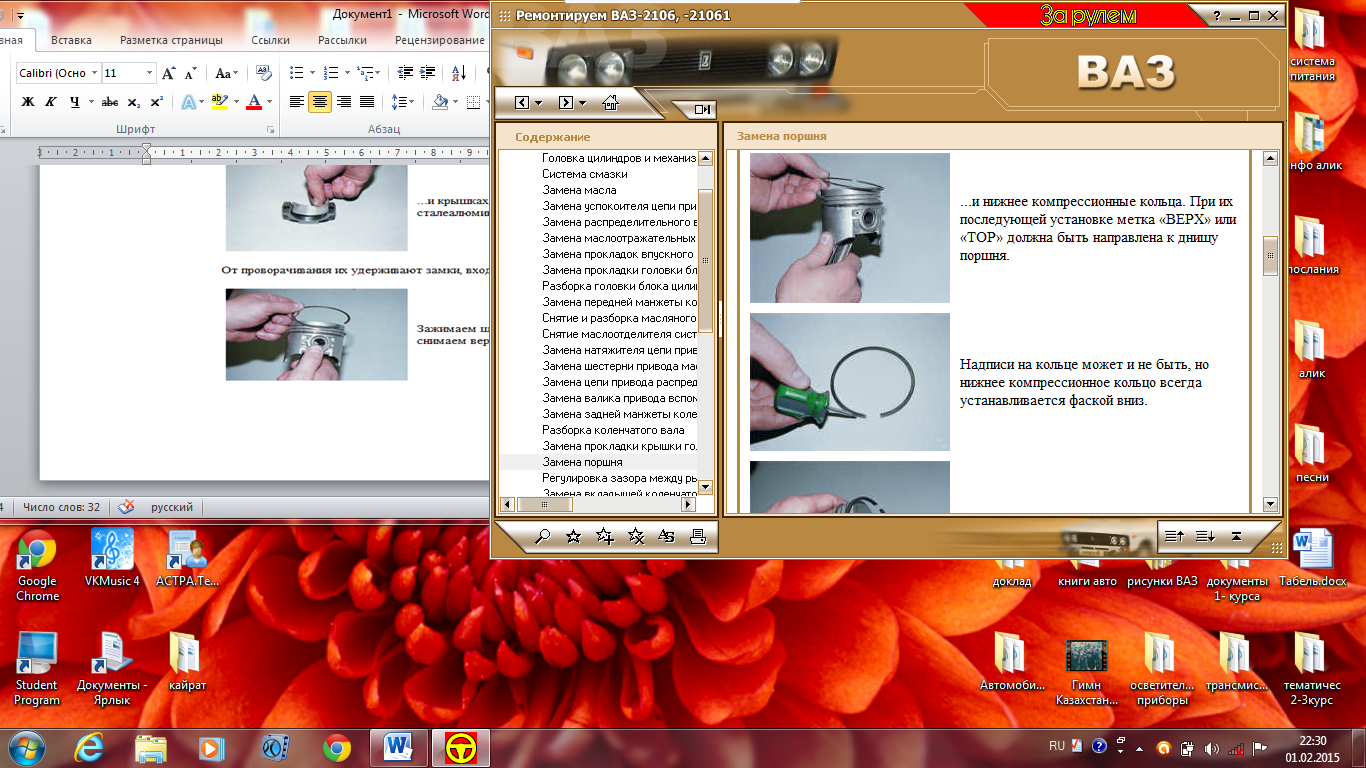Open Вставка ribbon tab
Image resolution: width=1366 pixels, height=768 pixels.
(71, 40)
